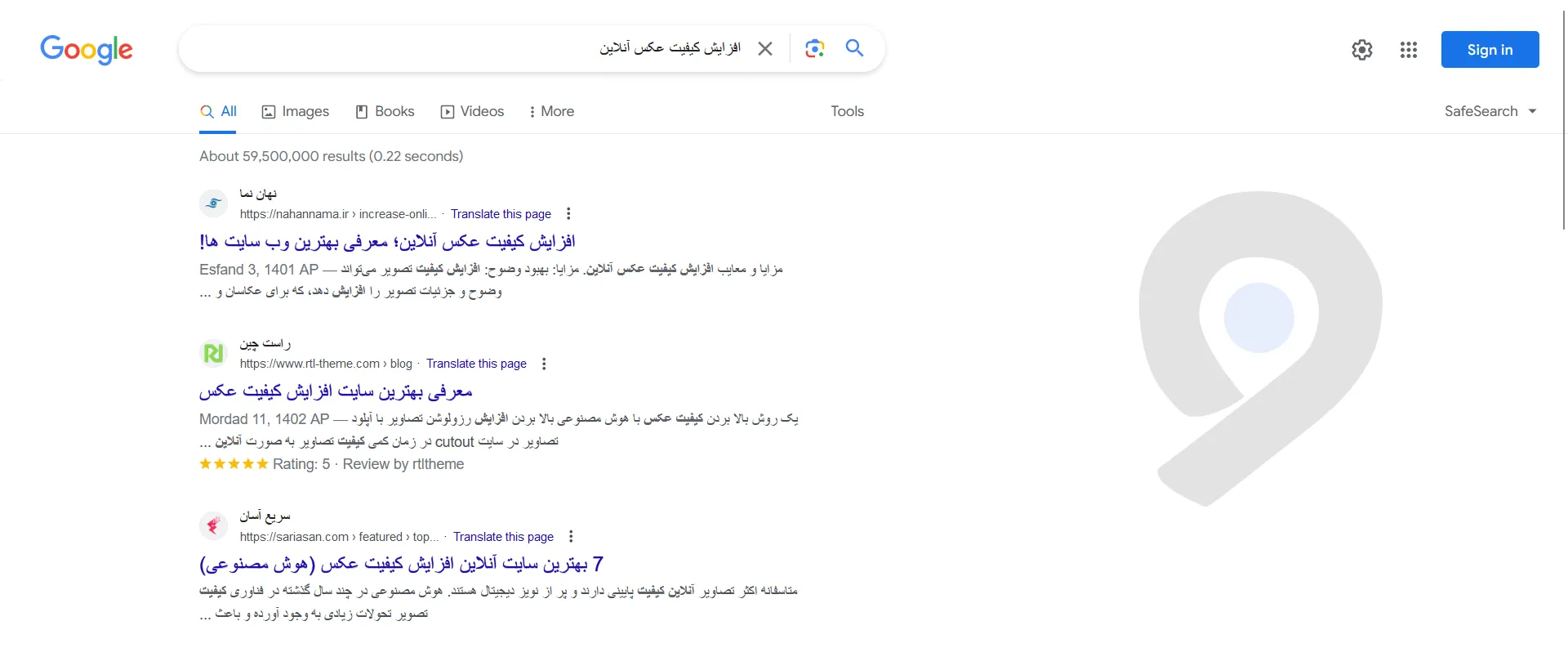Click the magnifying glass search button
1568x648 pixels.
click(854, 48)
